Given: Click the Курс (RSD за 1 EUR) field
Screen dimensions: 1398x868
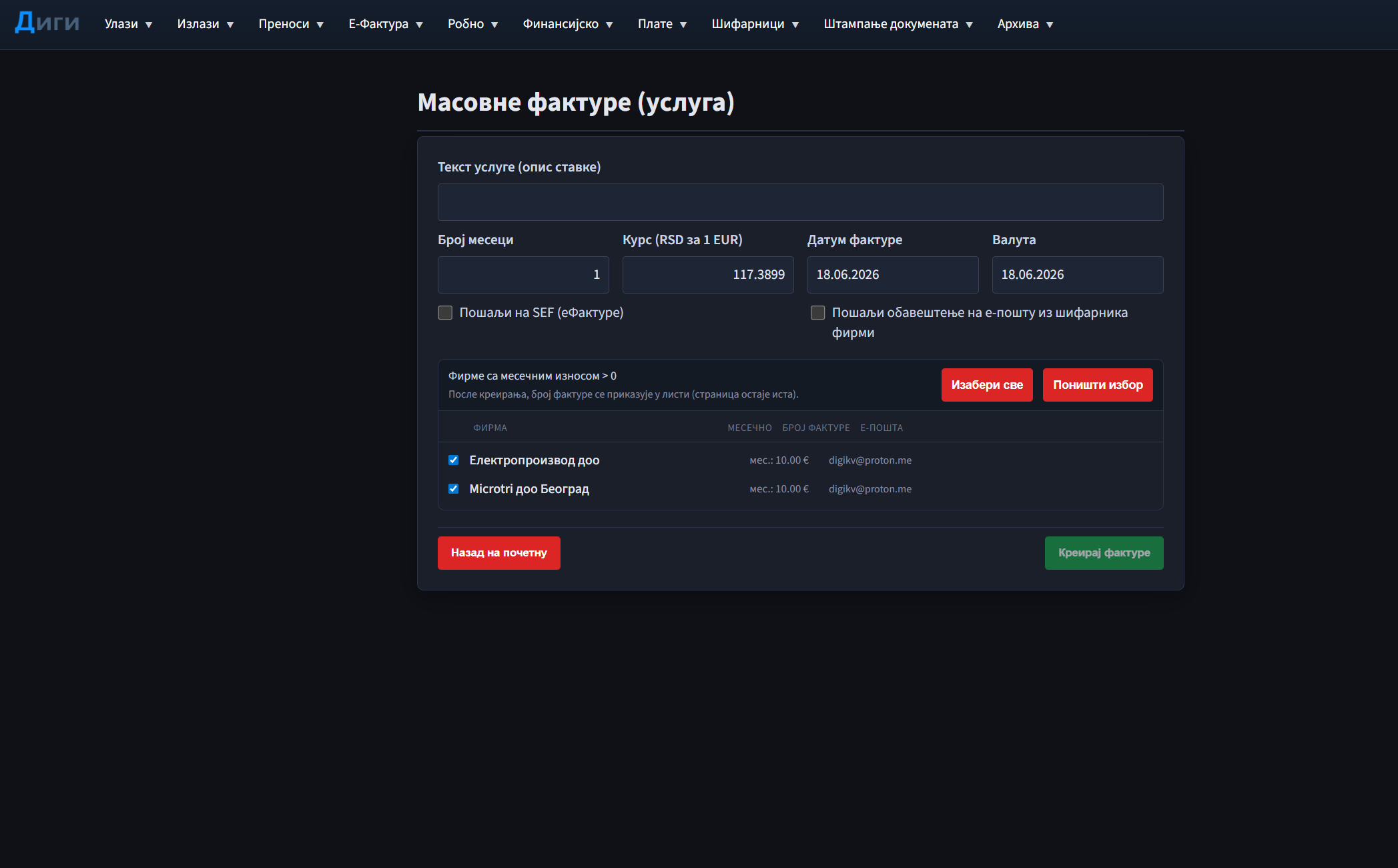Looking at the screenshot, I should (708, 275).
